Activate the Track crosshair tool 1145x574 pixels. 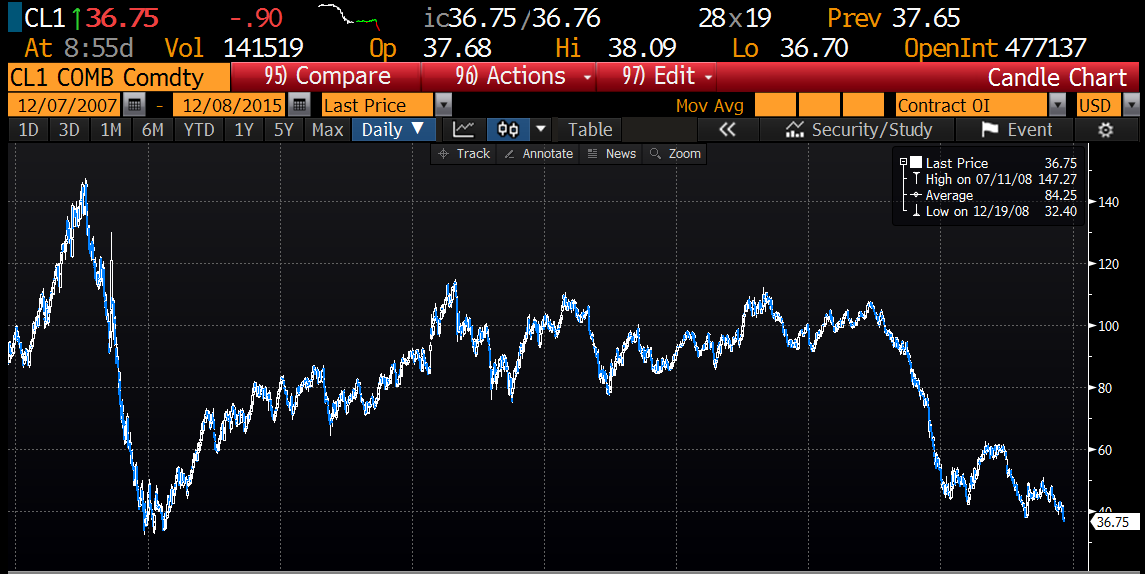click(x=463, y=153)
